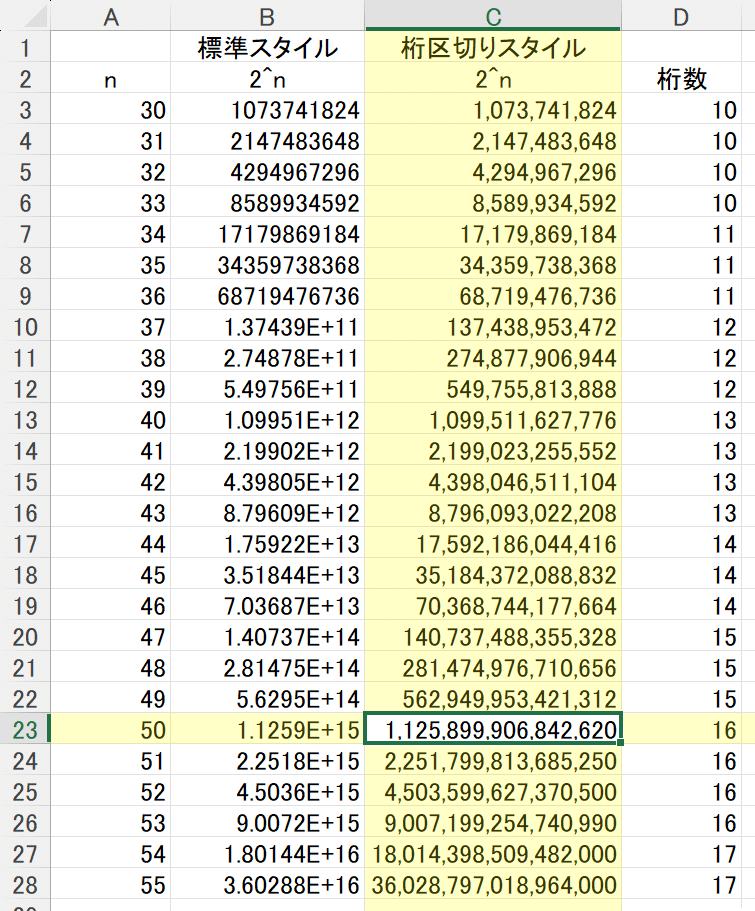This screenshot has width=755, height=911.
Task: Click the n value 33 cell
Action: [x=110, y=203]
